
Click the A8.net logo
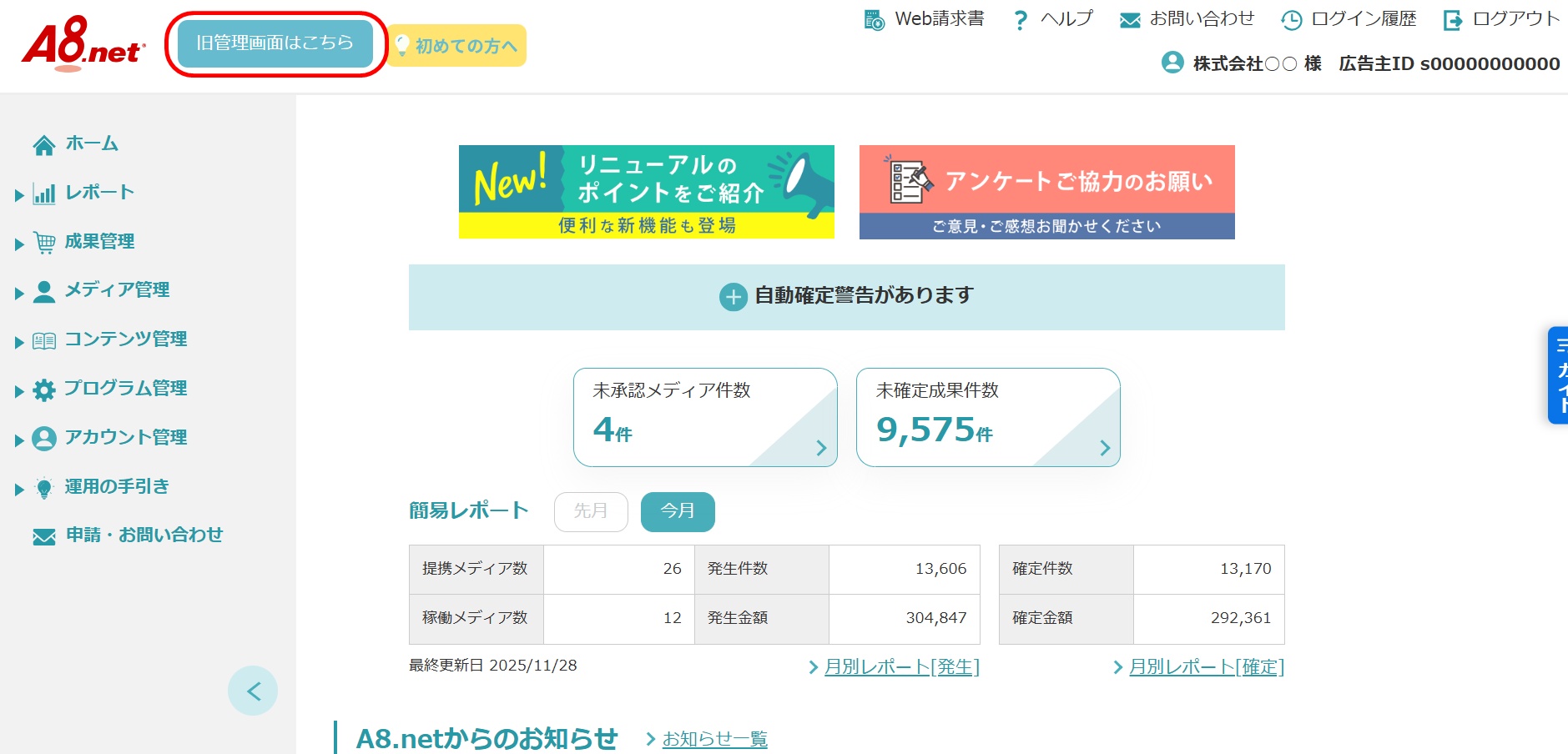tap(83, 43)
